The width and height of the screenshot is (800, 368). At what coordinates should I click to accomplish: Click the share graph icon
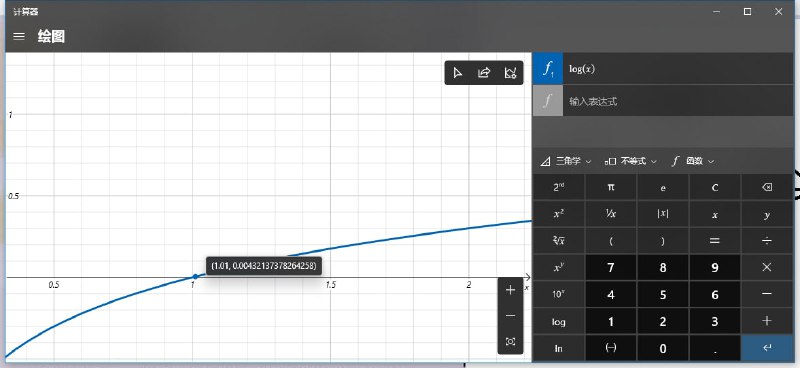[x=484, y=73]
